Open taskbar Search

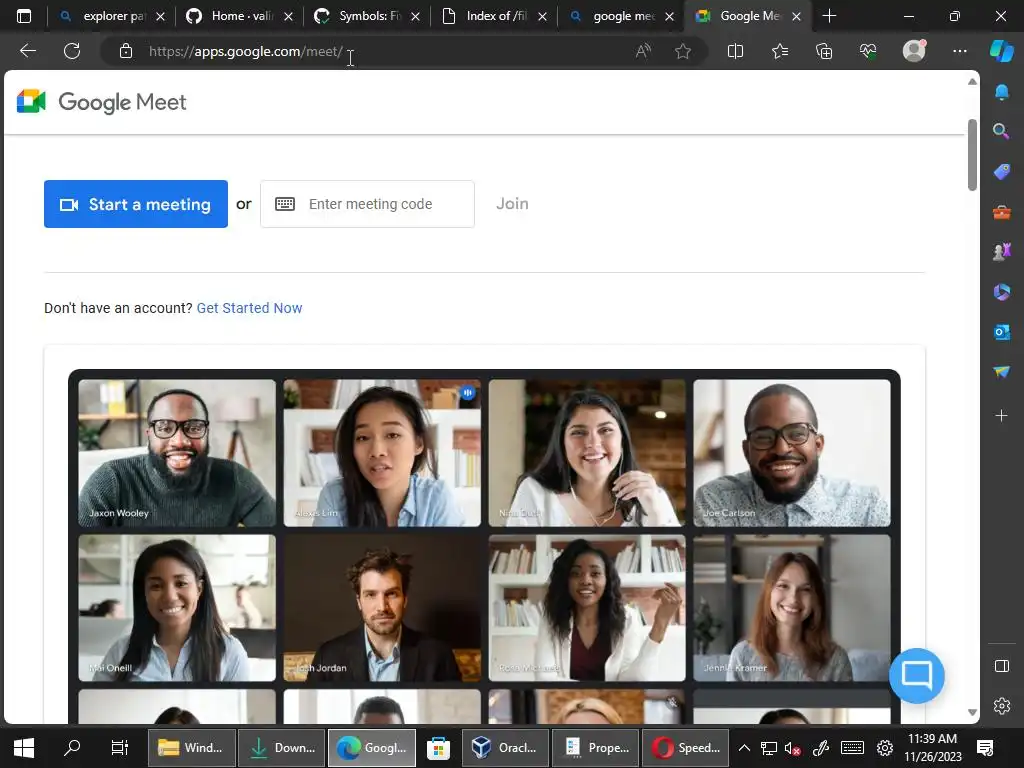click(x=72, y=748)
